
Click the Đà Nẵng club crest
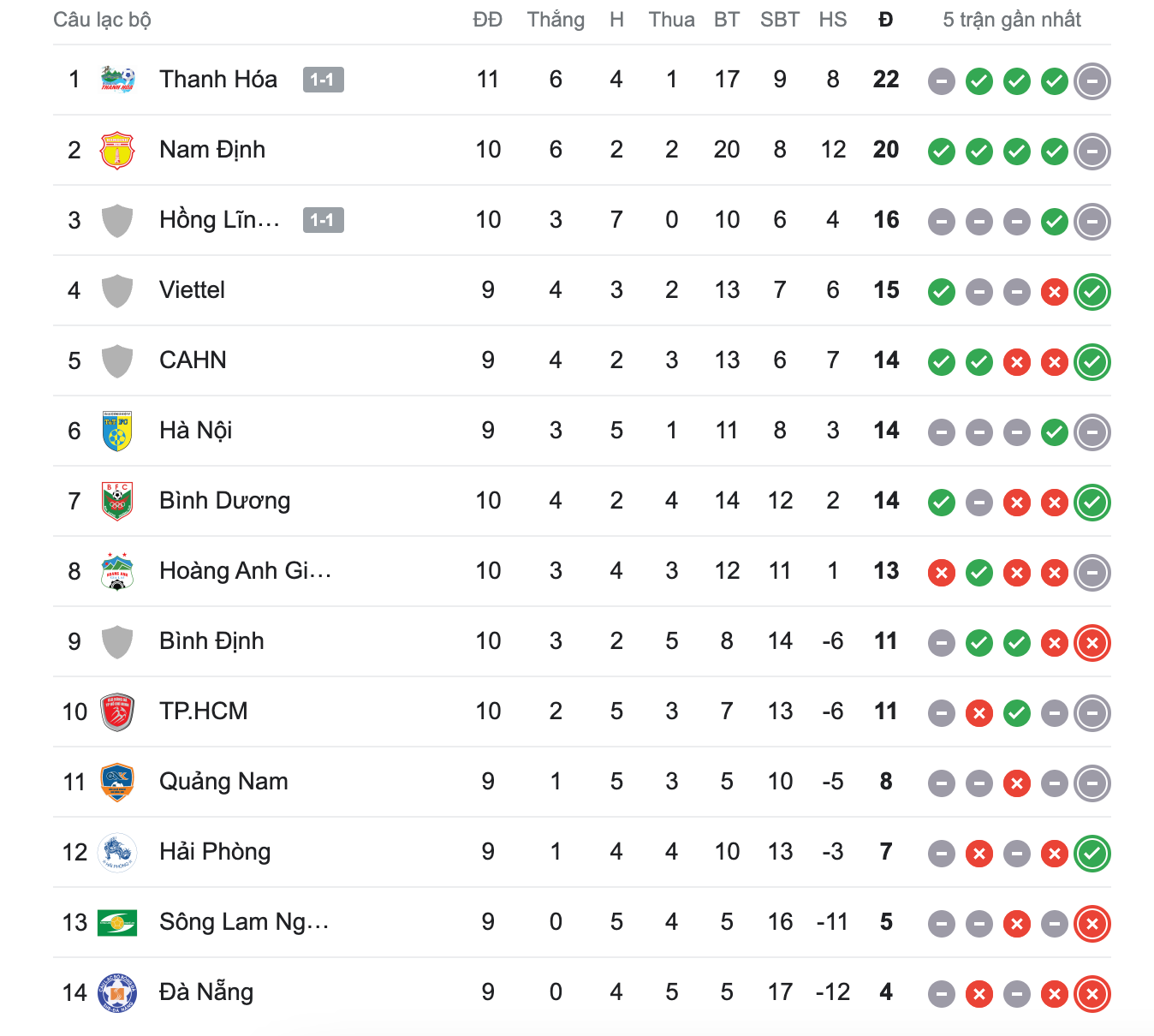[117, 993]
